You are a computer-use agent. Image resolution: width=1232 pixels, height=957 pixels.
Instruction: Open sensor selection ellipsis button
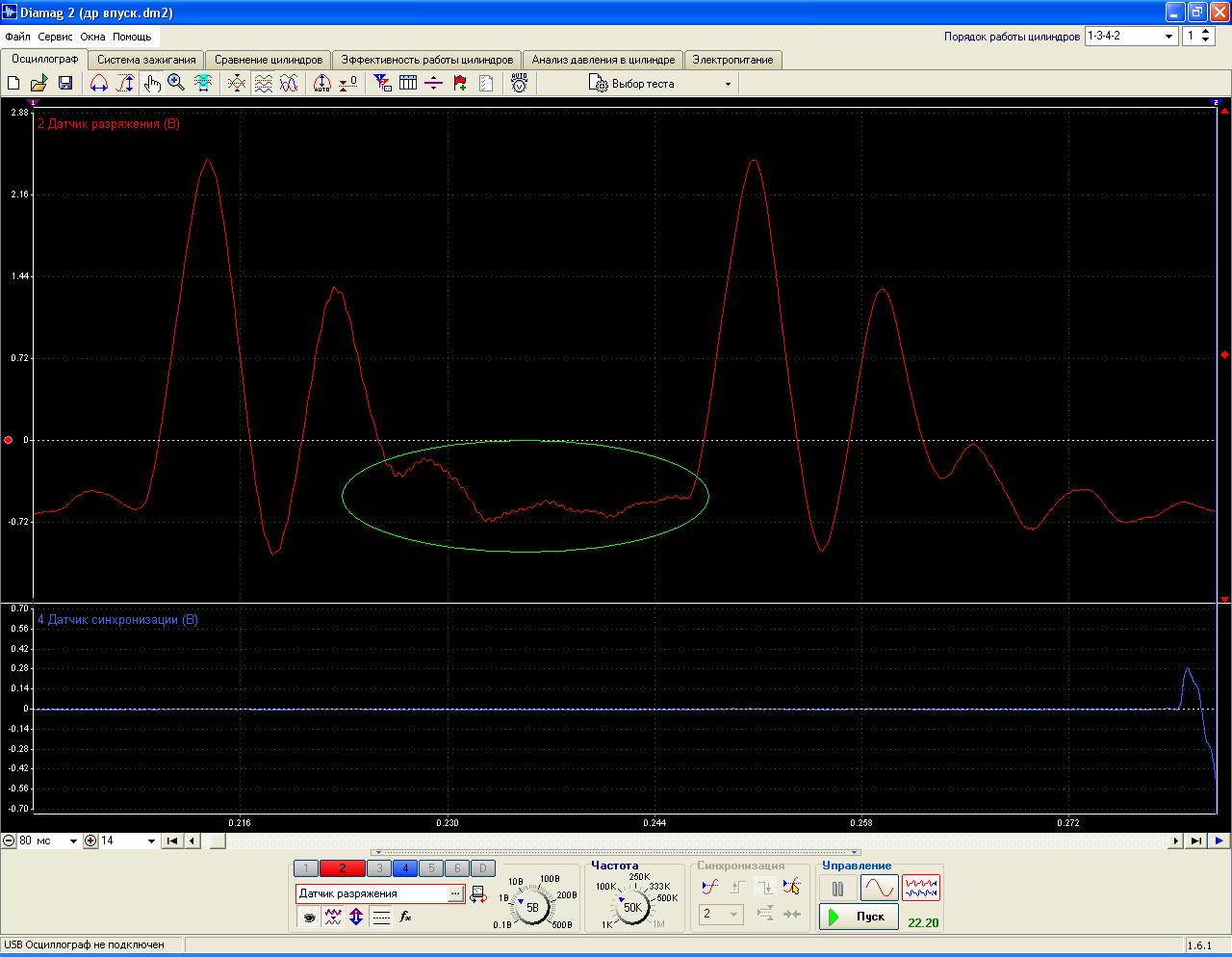[455, 893]
